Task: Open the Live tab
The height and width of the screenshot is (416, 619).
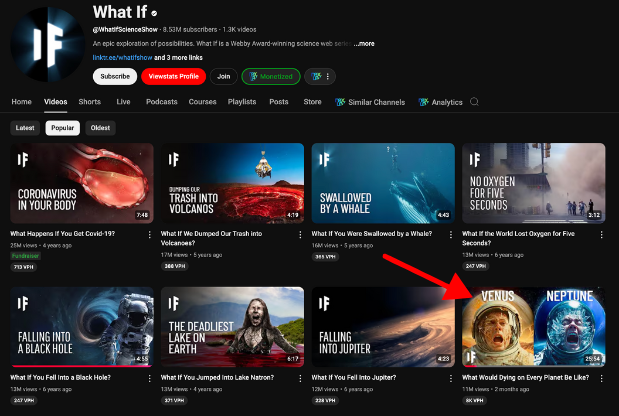Action: pos(123,102)
